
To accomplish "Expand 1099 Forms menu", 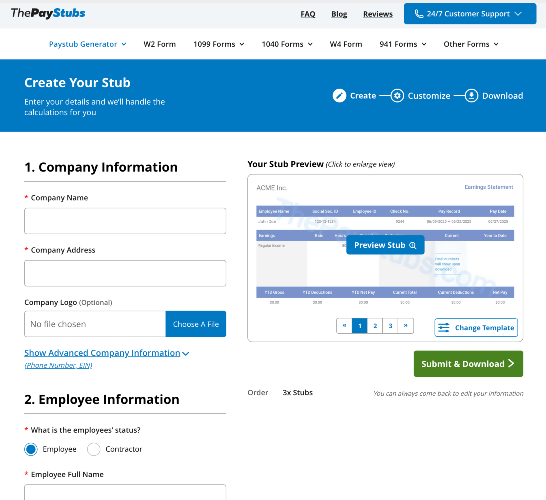I will point(219,44).
